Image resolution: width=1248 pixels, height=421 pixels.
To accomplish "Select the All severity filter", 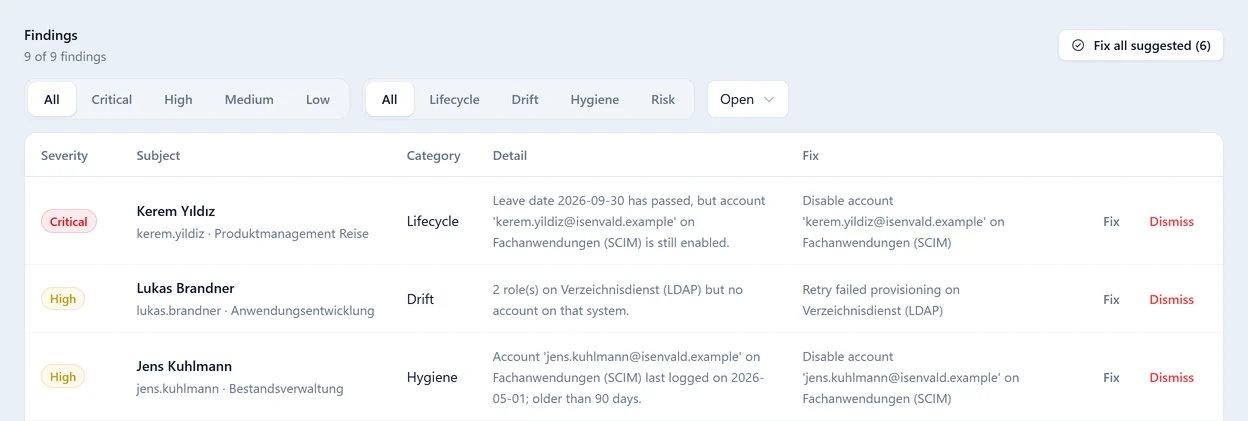I will click(x=52, y=100).
